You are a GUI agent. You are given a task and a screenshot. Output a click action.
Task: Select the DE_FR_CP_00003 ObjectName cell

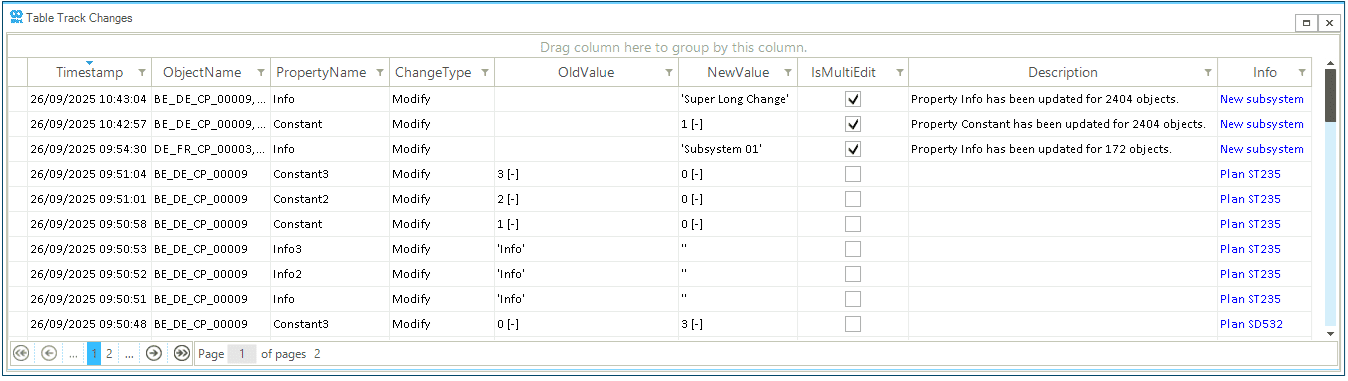211,149
